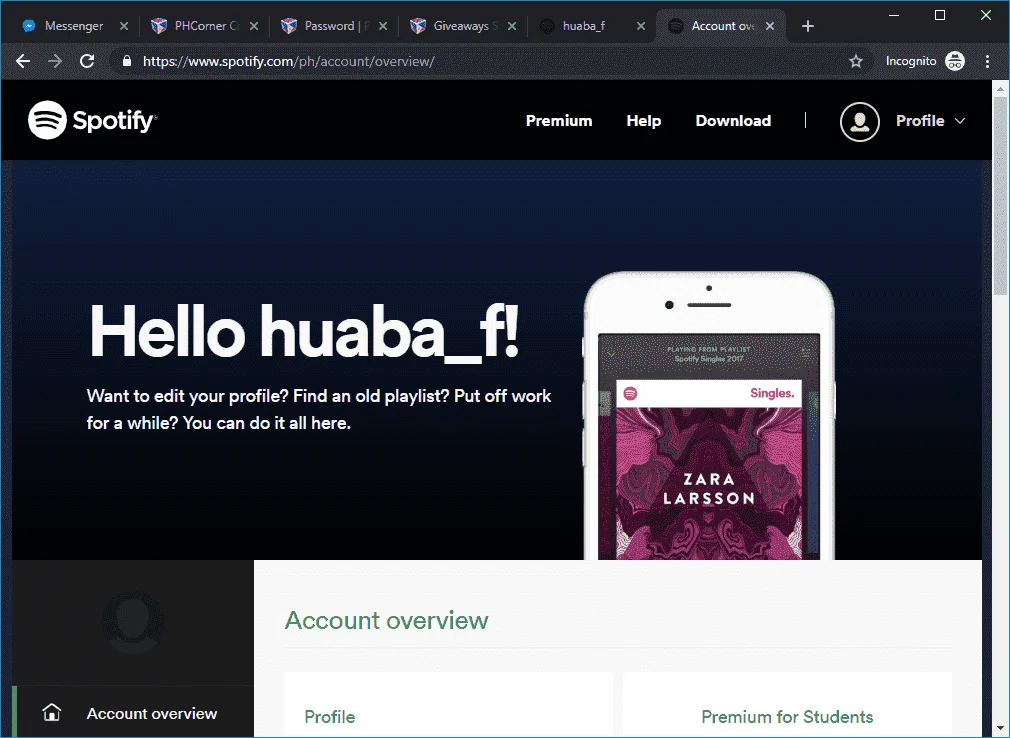This screenshot has height=738, width=1010.
Task: Click the Messenger tab favicon
Action: pos(29,26)
